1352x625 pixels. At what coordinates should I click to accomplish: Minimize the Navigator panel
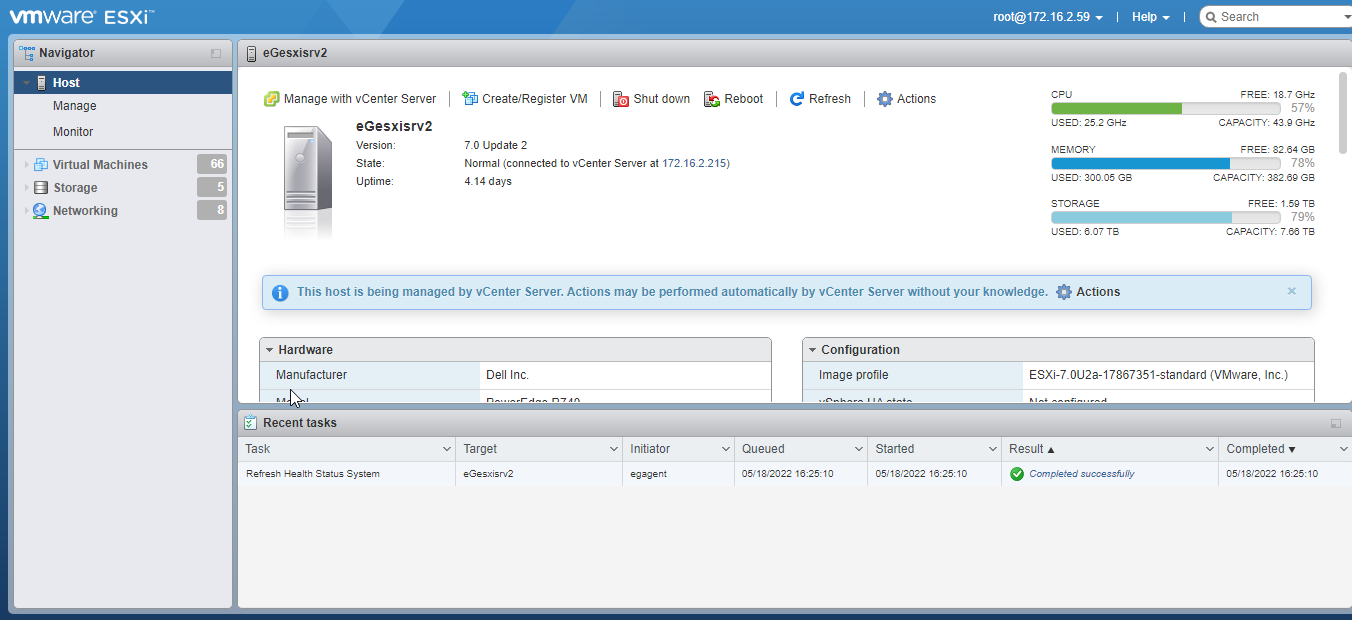point(216,54)
